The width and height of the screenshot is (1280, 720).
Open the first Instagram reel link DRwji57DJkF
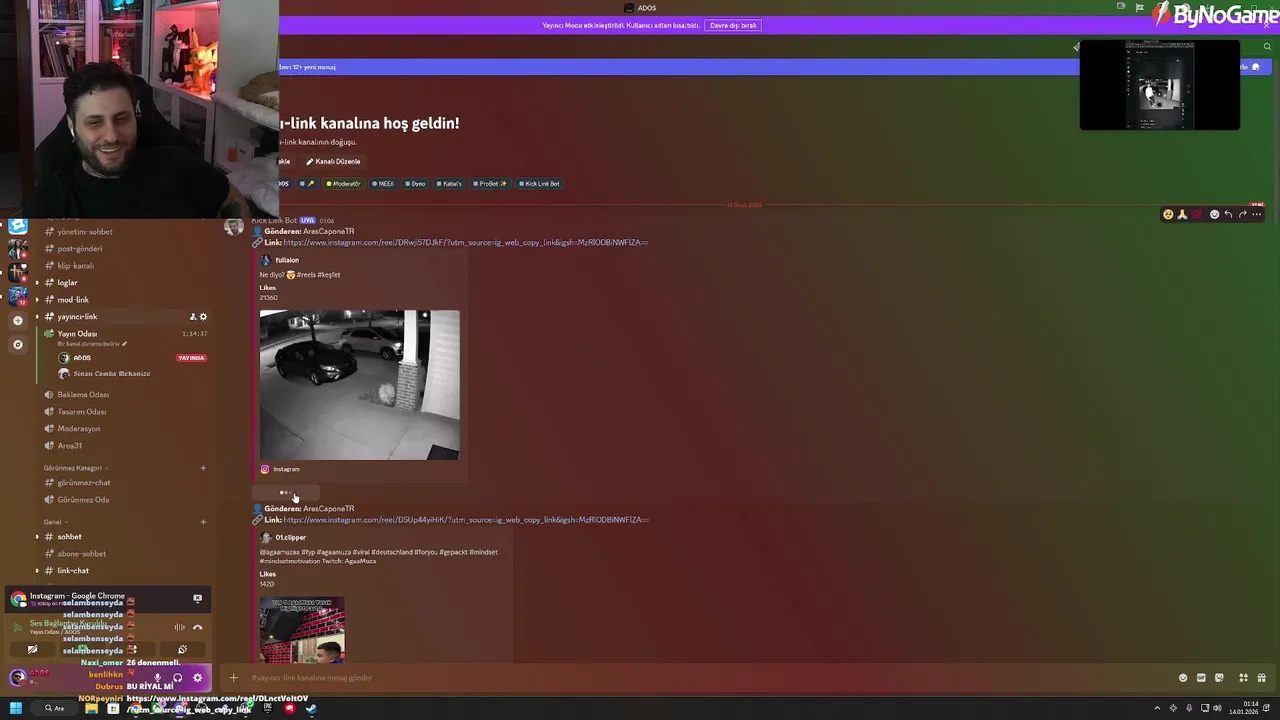(465, 242)
